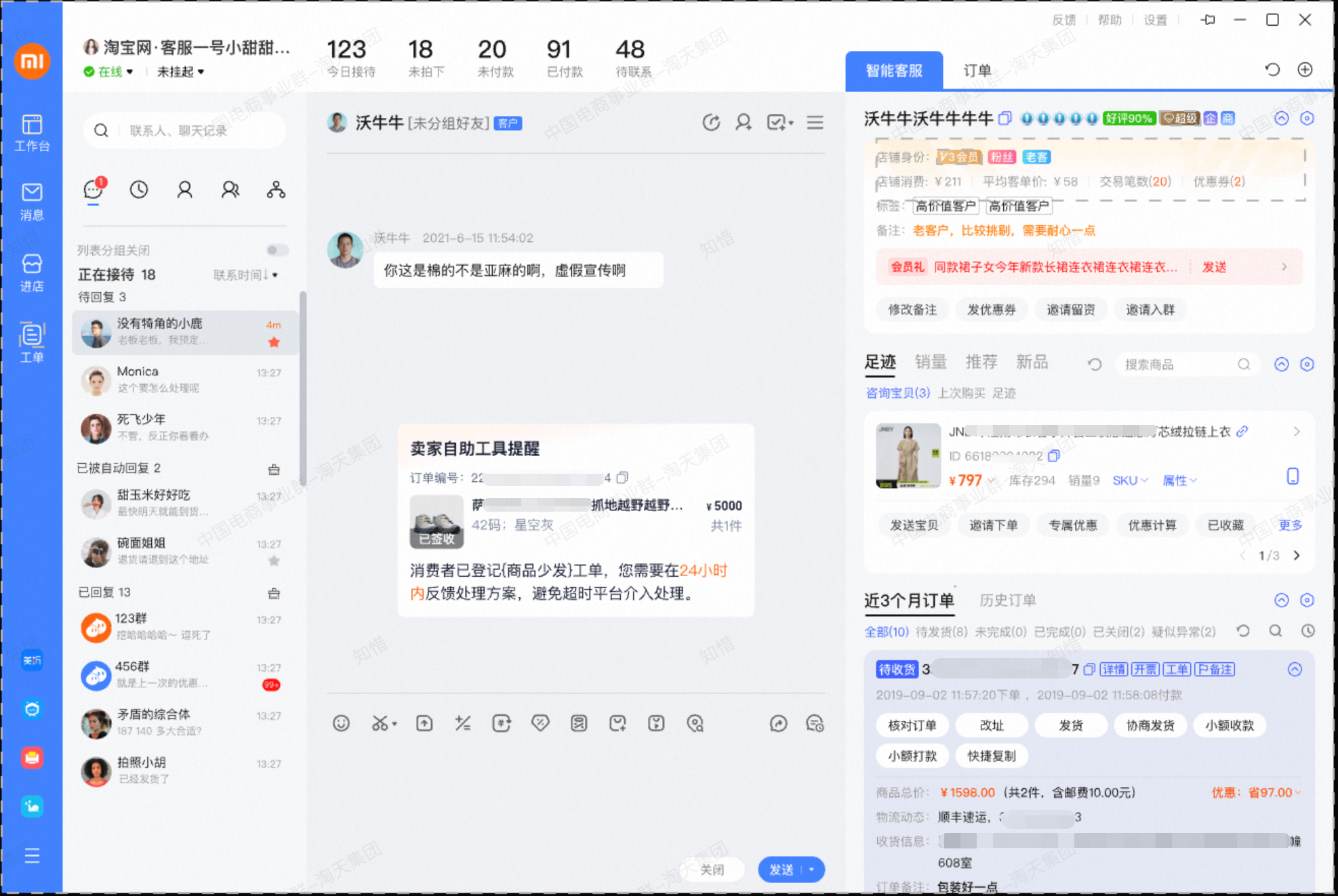The width and height of the screenshot is (1338, 896).
Task: Click the hamburger menu at sidebar bottom
Action: coord(32,855)
